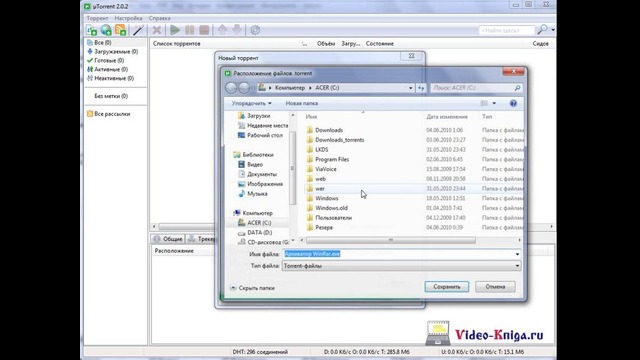This screenshot has width=640, height=360.
Task: Click Pause torrent icon in toolbar
Action: [x=189, y=30]
